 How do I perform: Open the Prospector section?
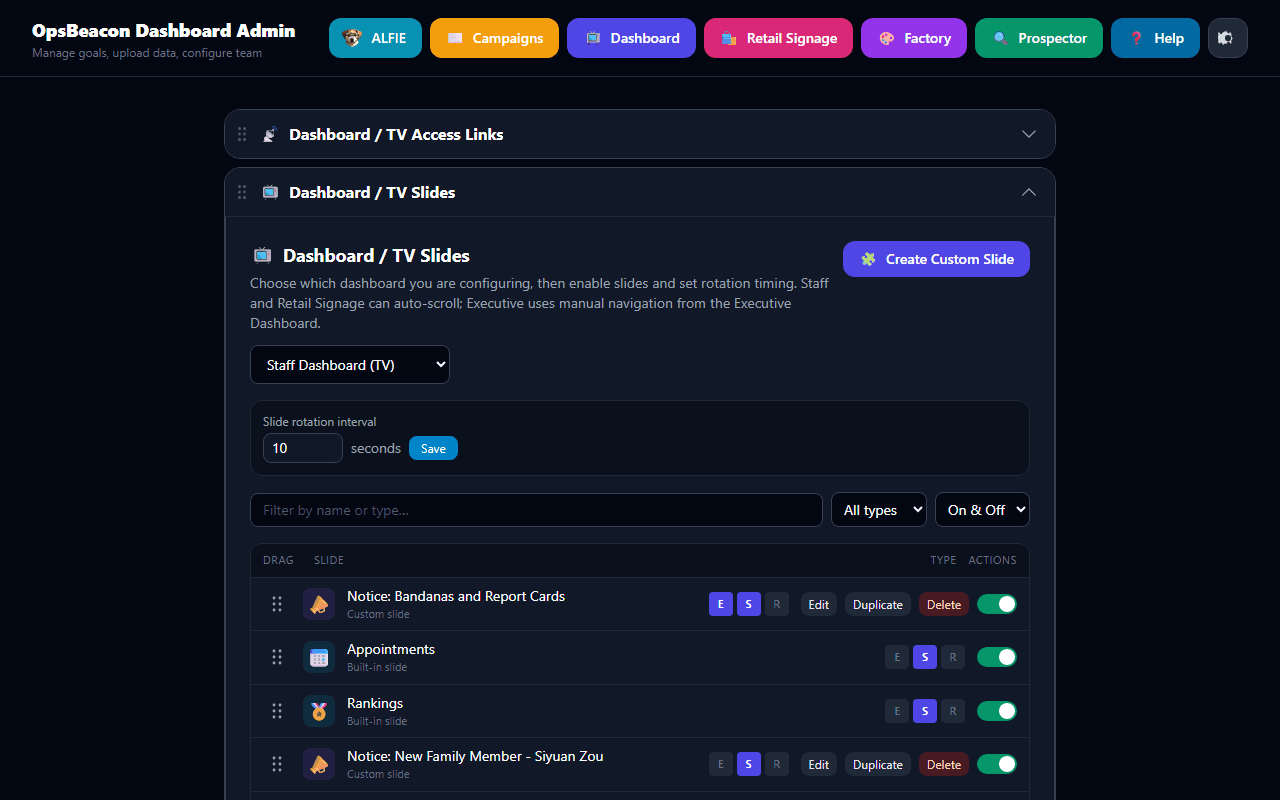coord(1039,38)
